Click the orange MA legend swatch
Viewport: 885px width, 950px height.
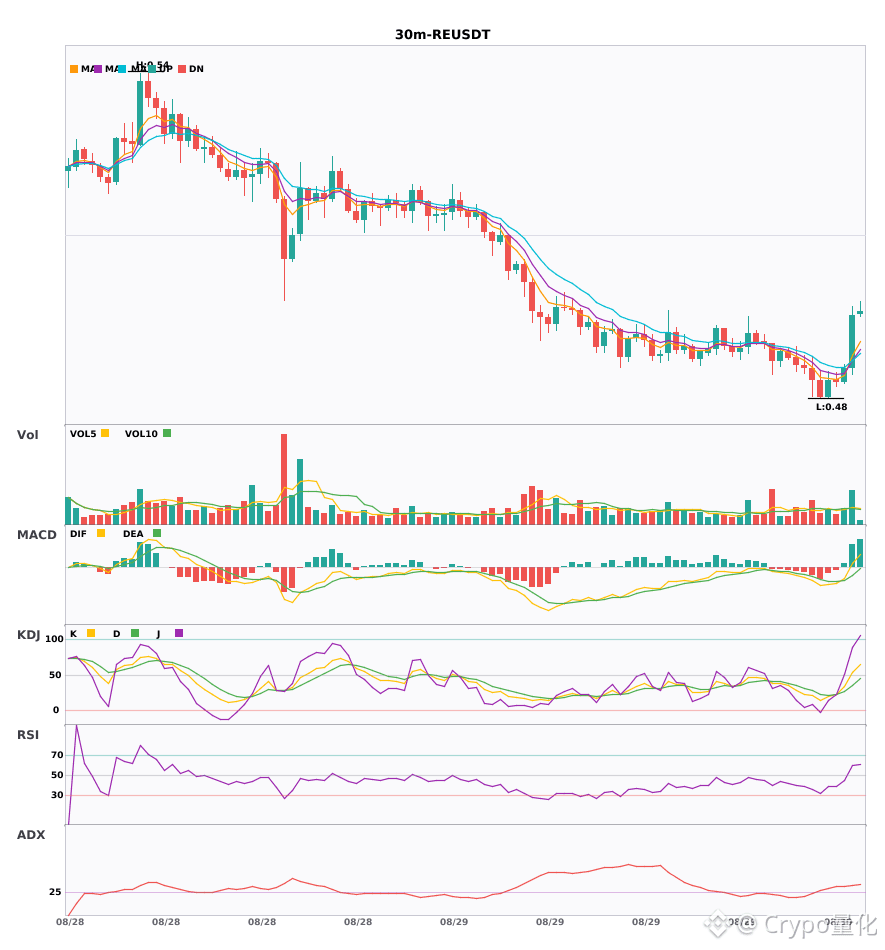[74, 69]
